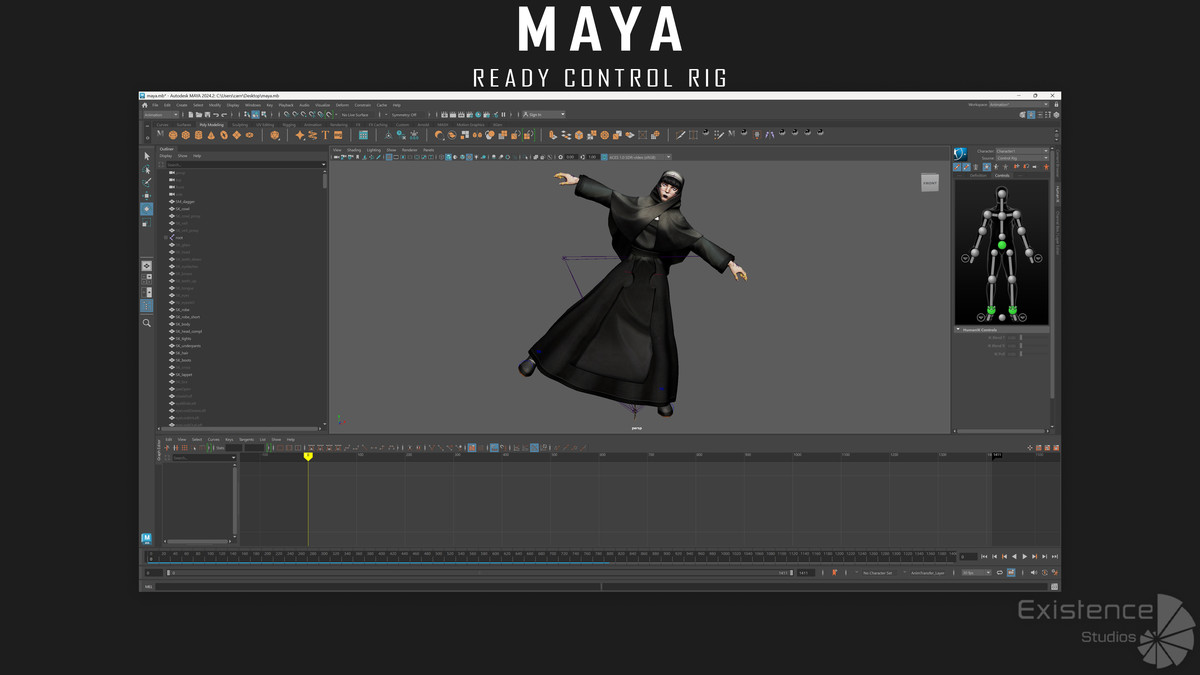Image resolution: width=1200 pixels, height=675 pixels.
Task: Select the green hips effector on rig
Action: (x=1001, y=245)
